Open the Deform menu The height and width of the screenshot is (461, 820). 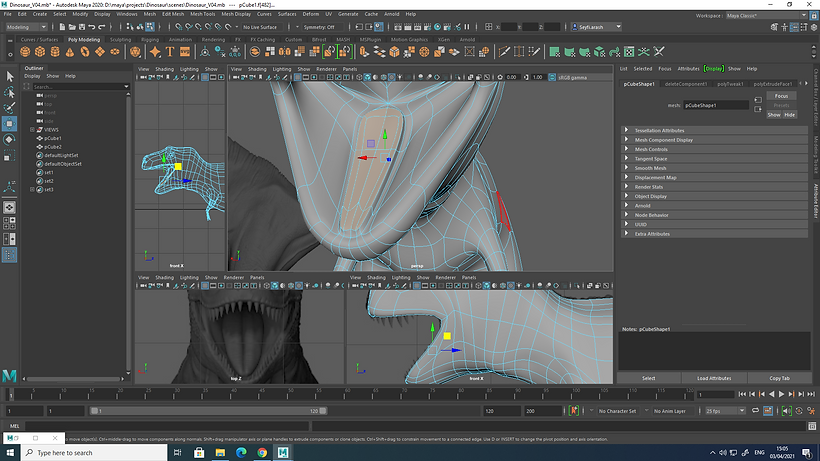(x=311, y=14)
